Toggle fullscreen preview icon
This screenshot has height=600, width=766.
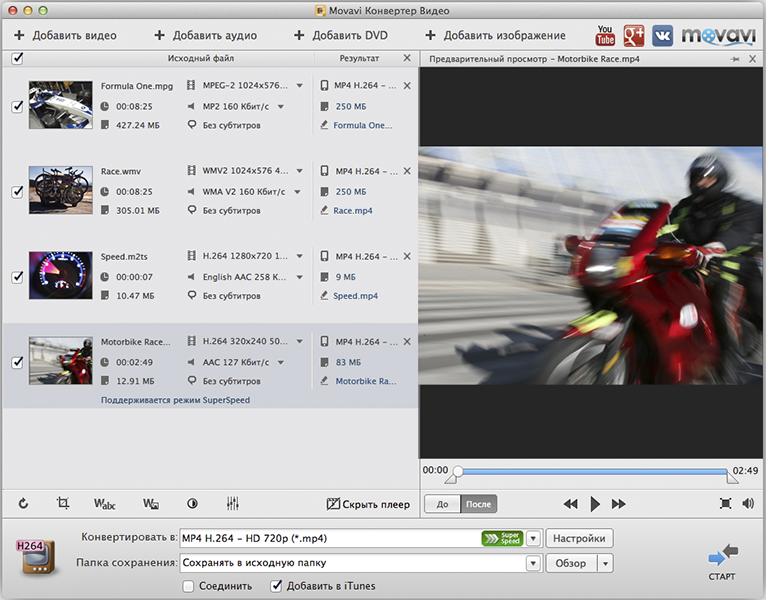click(725, 504)
